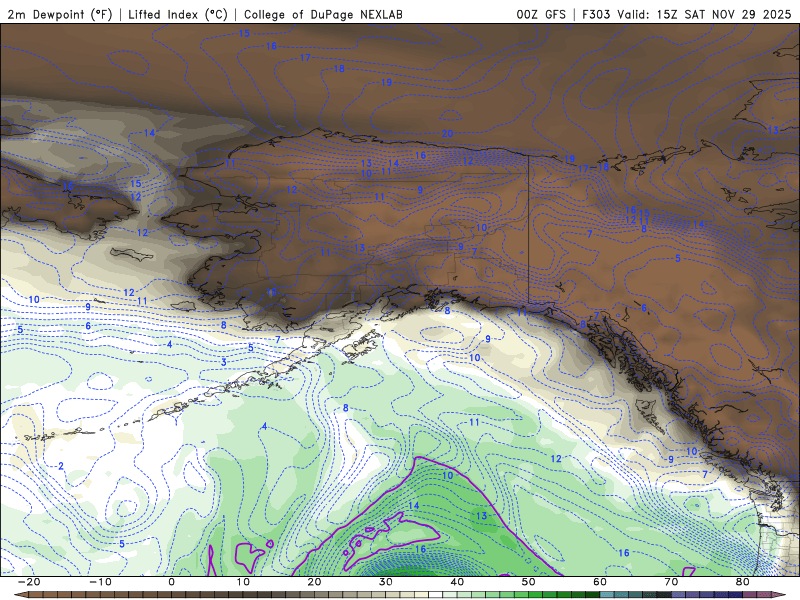Click the '30' color bar label
This screenshot has width=800, height=600.
(x=386, y=582)
